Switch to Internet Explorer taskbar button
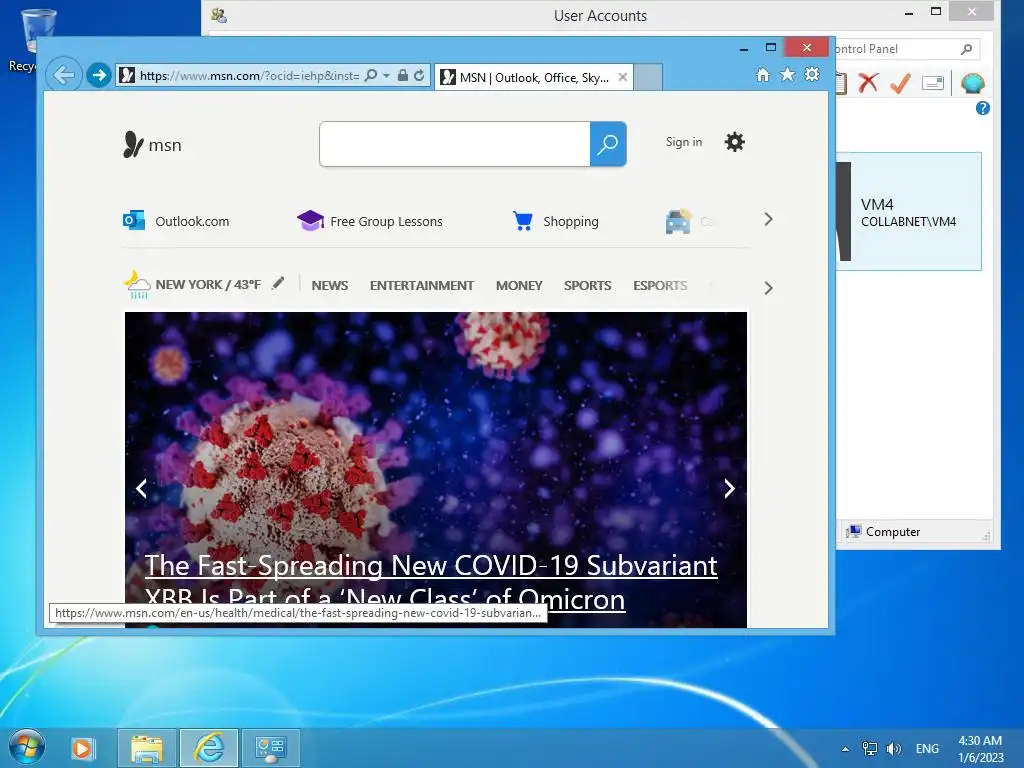1024x768 pixels. tap(209, 748)
